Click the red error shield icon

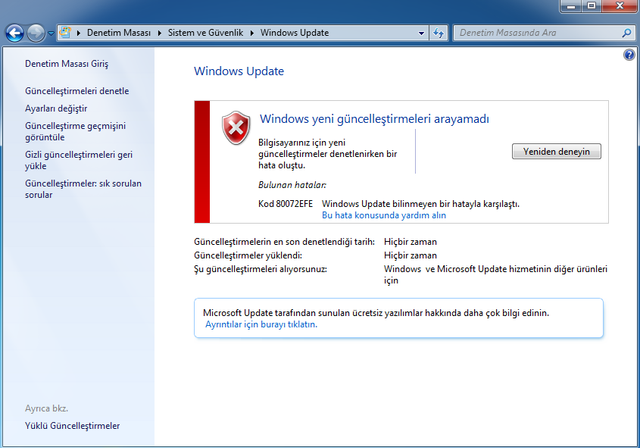pyautogui.click(x=236, y=128)
